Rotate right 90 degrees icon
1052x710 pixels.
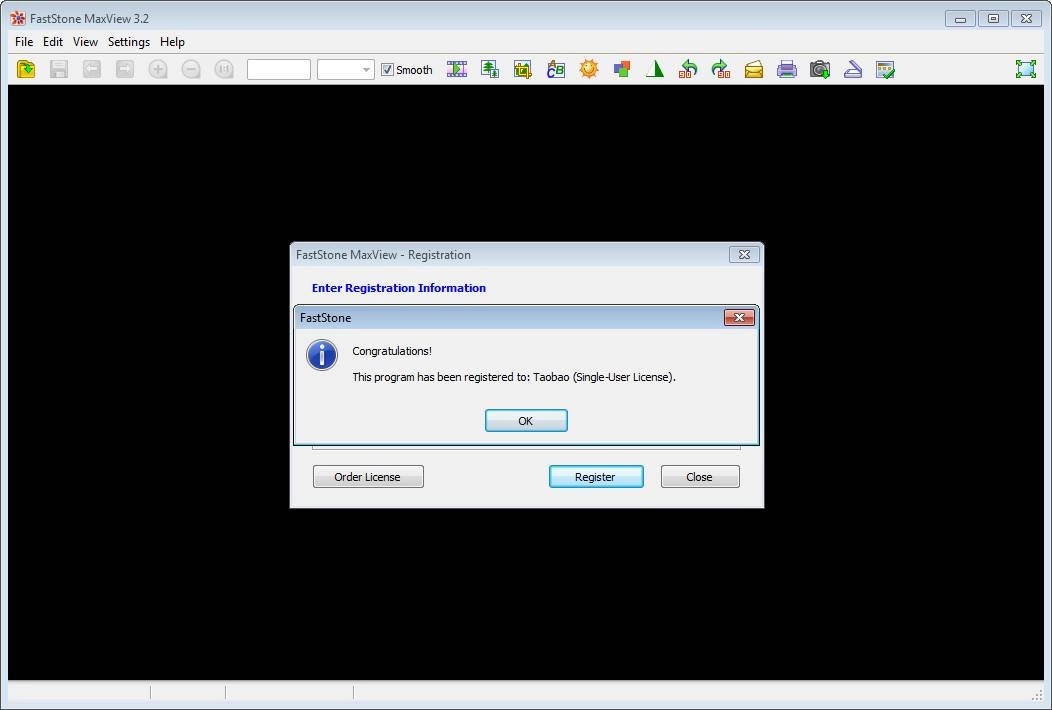[x=721, y=69]
